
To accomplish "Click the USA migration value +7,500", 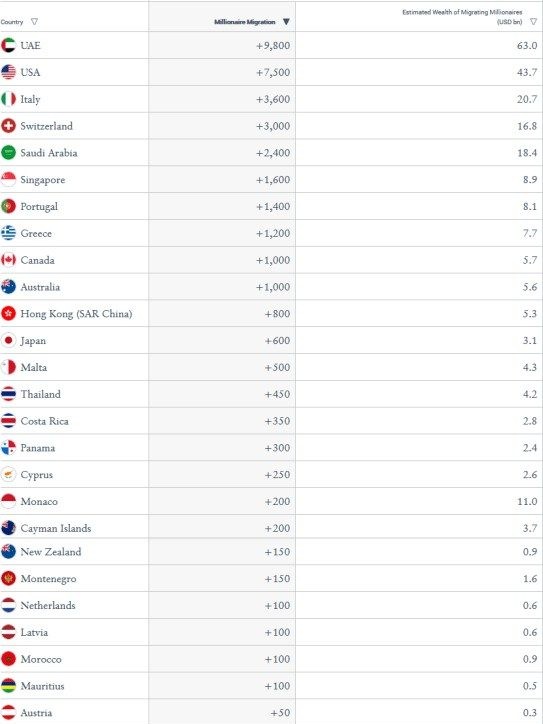I will (273, 72).
